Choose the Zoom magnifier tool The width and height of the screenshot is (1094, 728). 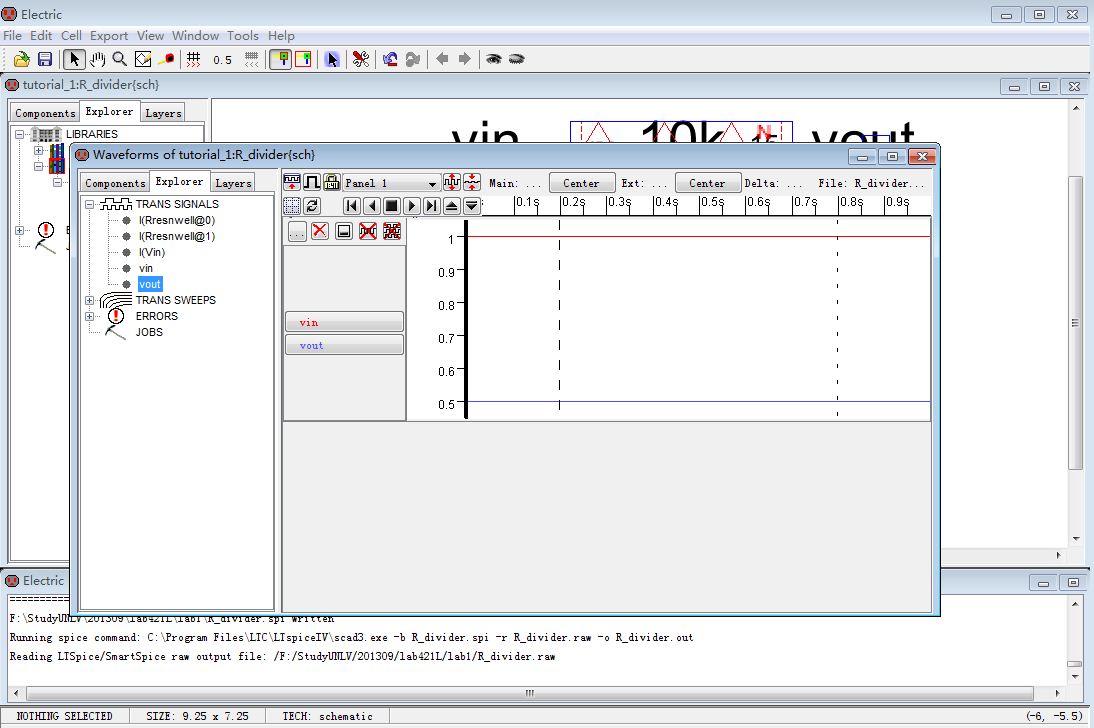[x=120, y=60]
